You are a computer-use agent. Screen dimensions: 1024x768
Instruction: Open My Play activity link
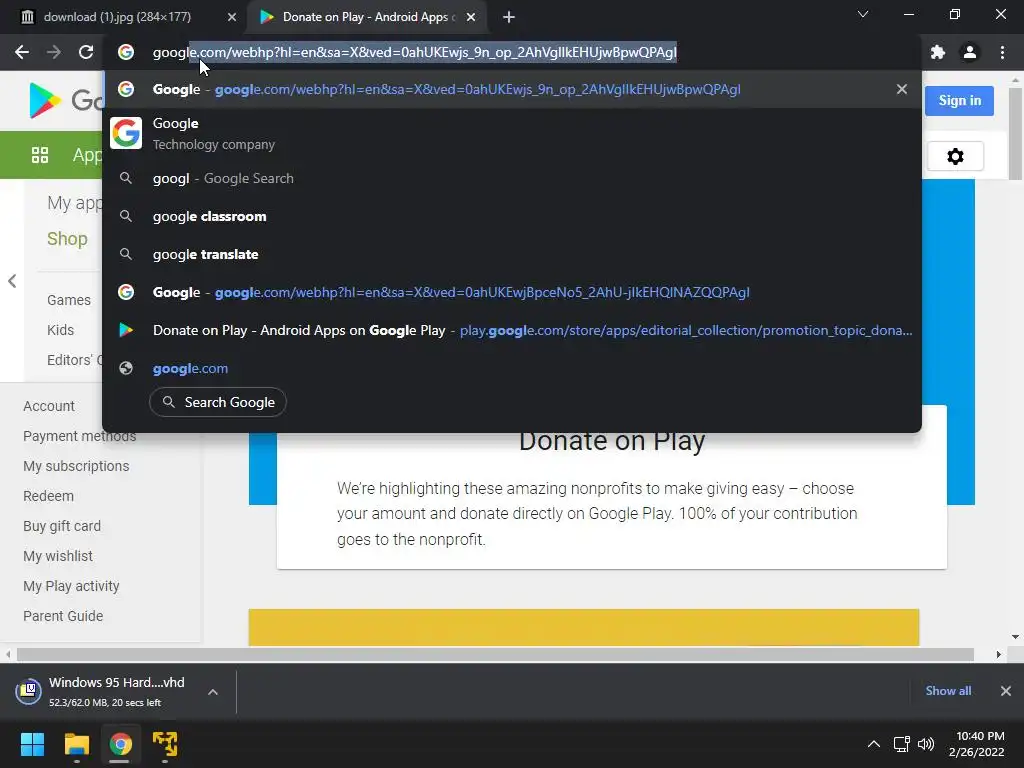(x=71, y=586)
